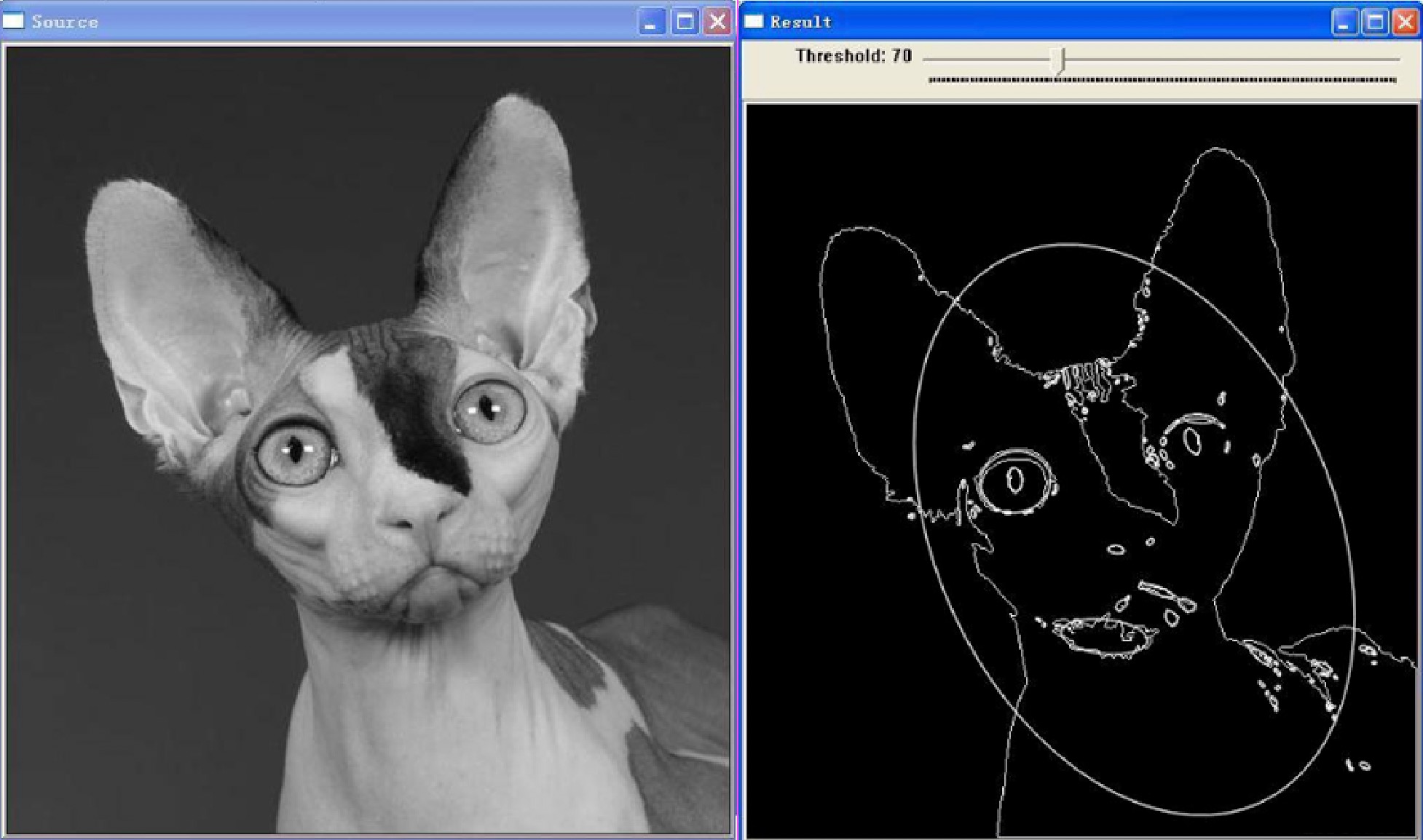Image resolution: width=1423 pixels, height=840 pixels.
Task: Click the Source window's title bar icon
Action: pos(13,21)
